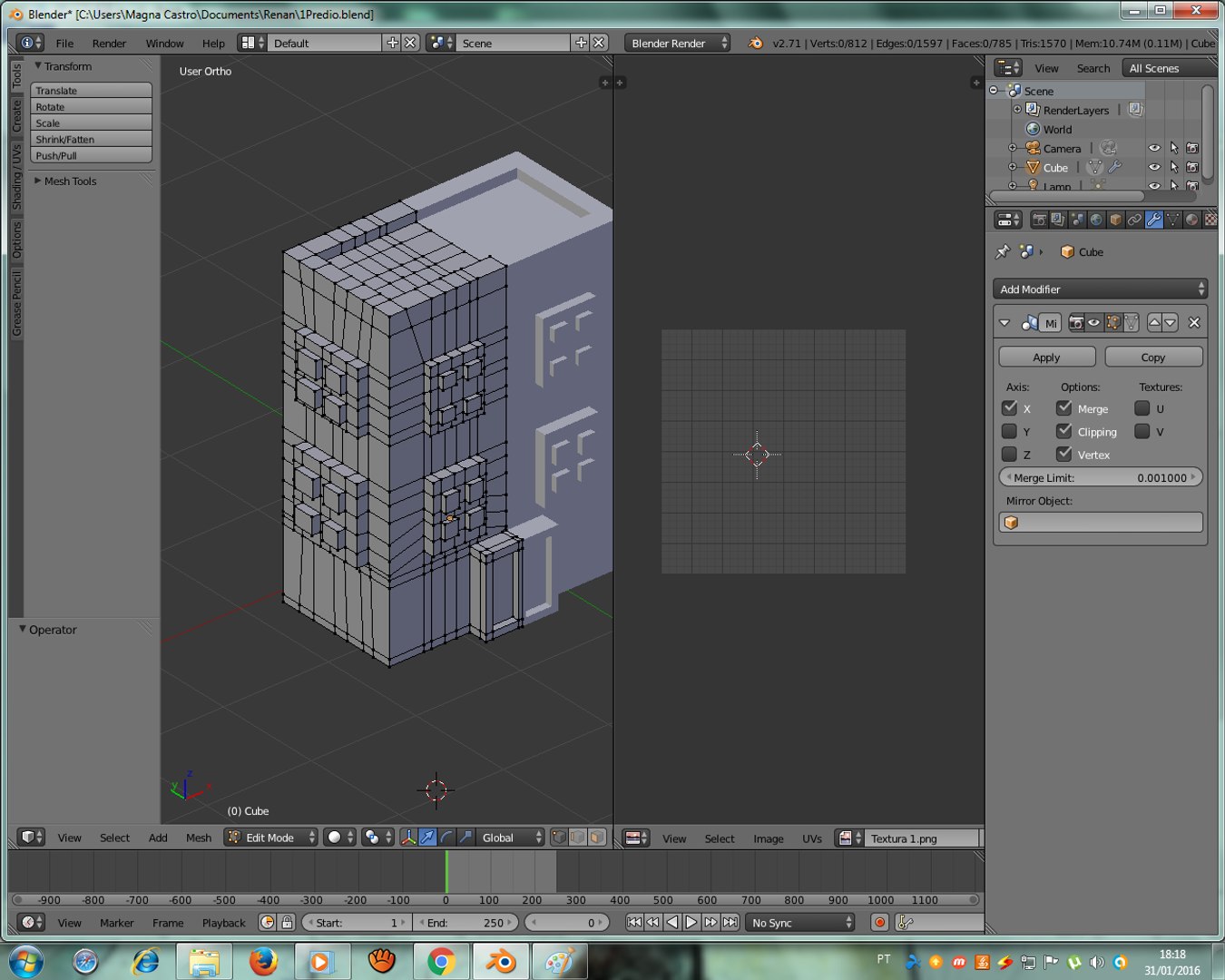Open the Global transform orientation dropdown
Viewport: 1225px width, 980px height.
point(511,837)
